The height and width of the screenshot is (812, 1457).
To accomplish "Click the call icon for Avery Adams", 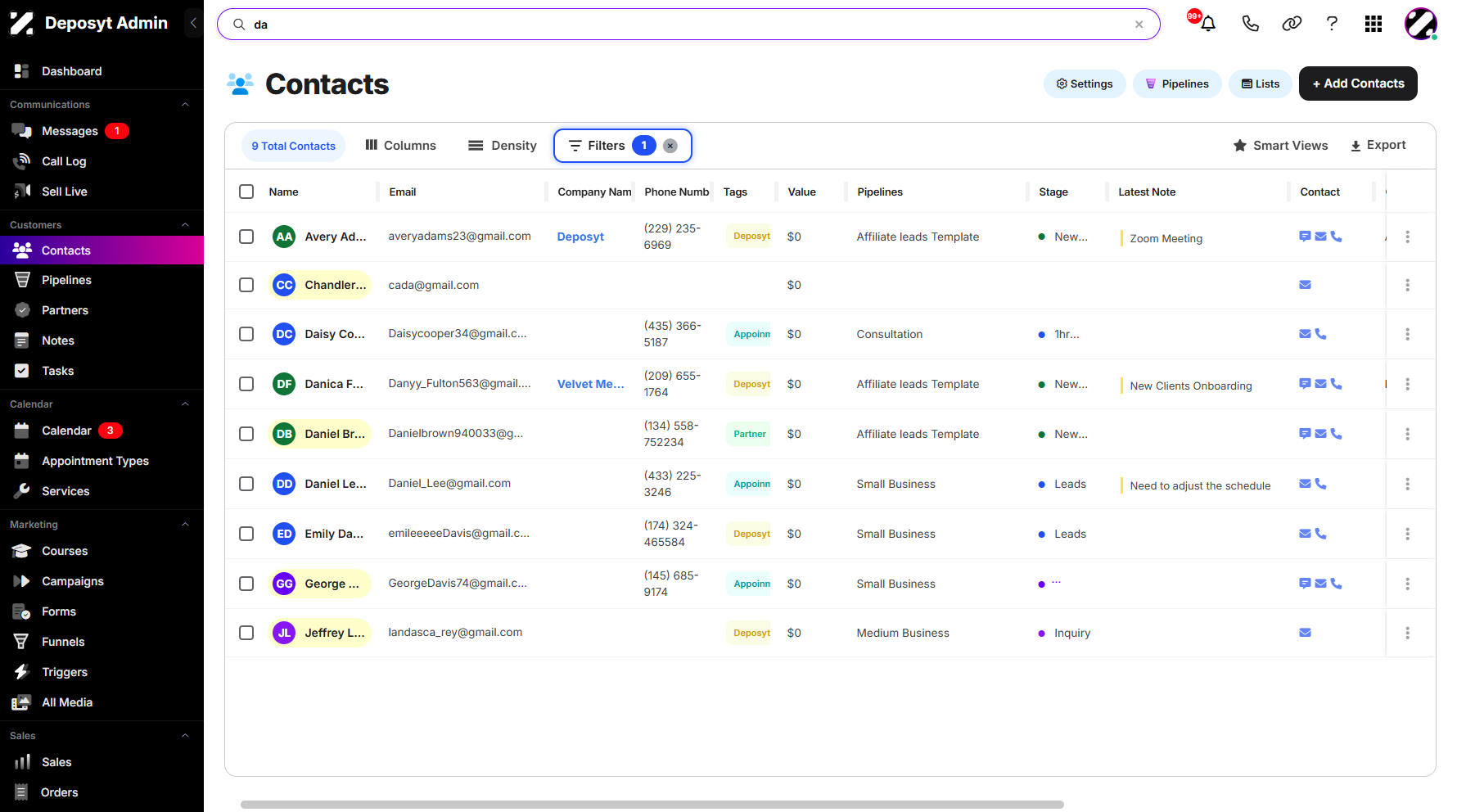I will (x=1336, y=237).
